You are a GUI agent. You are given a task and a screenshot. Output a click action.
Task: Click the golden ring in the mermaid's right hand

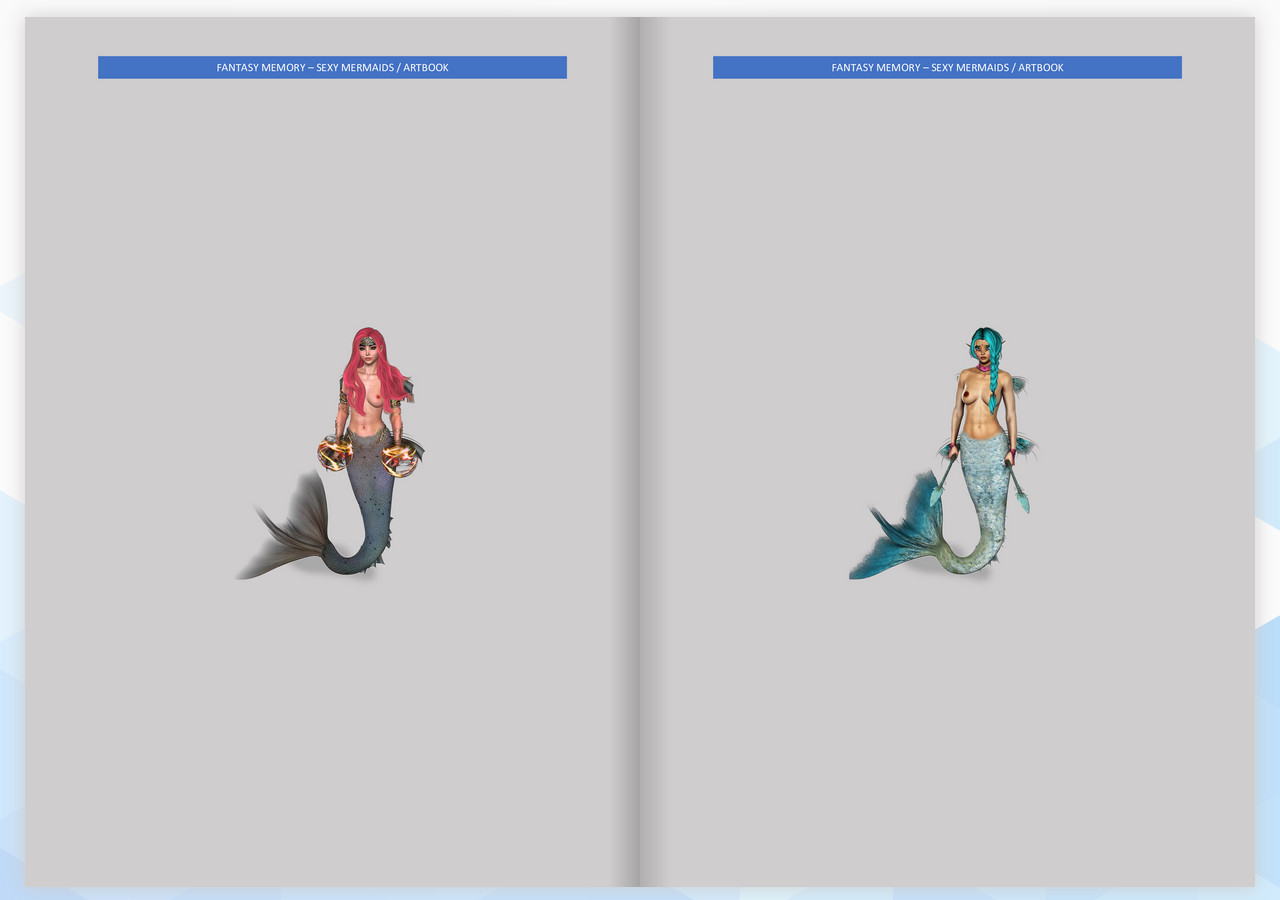(x=333, y=453)
